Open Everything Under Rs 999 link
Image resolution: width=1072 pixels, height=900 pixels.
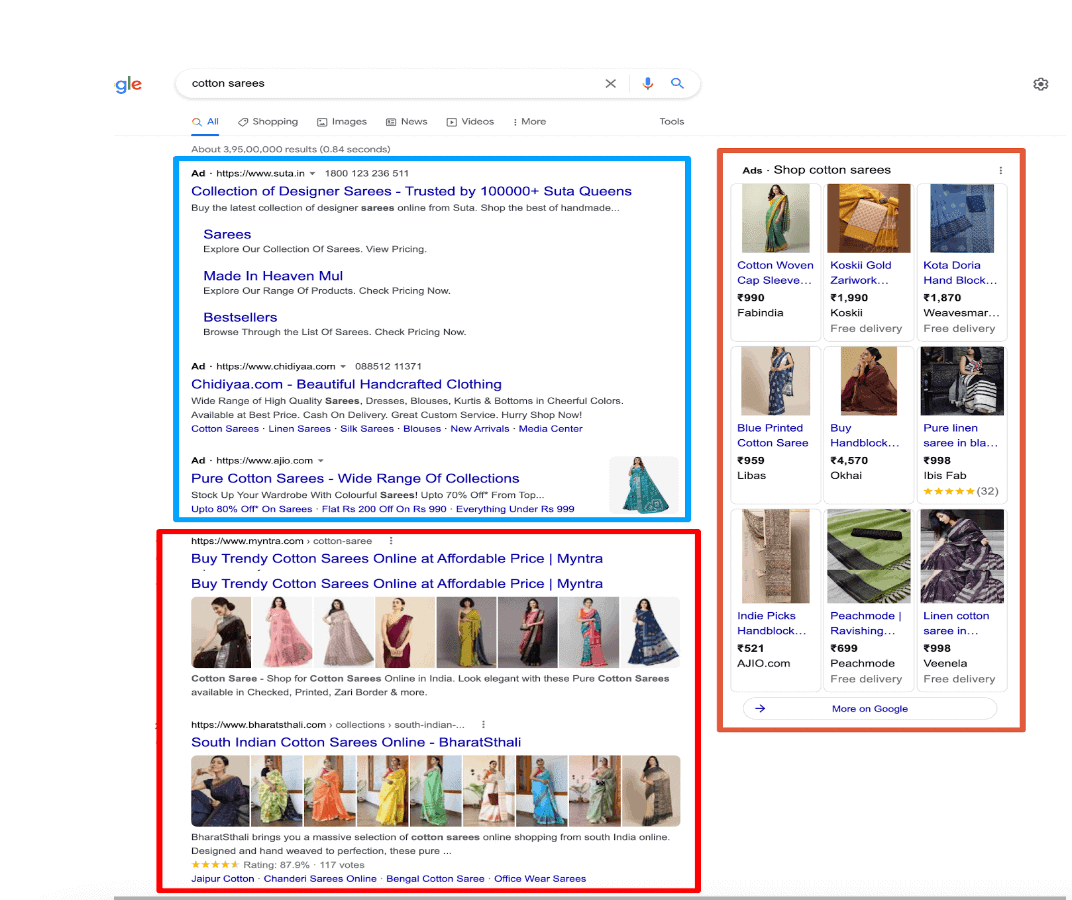click(515, 509)
